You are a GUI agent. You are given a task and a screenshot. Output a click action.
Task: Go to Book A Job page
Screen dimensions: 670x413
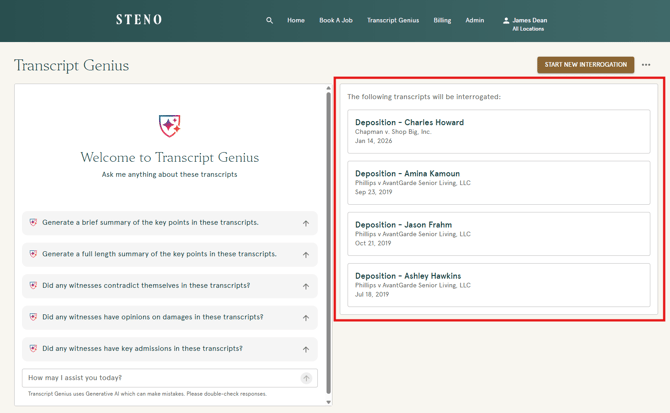pyautogui.click(x=336, y=20)
